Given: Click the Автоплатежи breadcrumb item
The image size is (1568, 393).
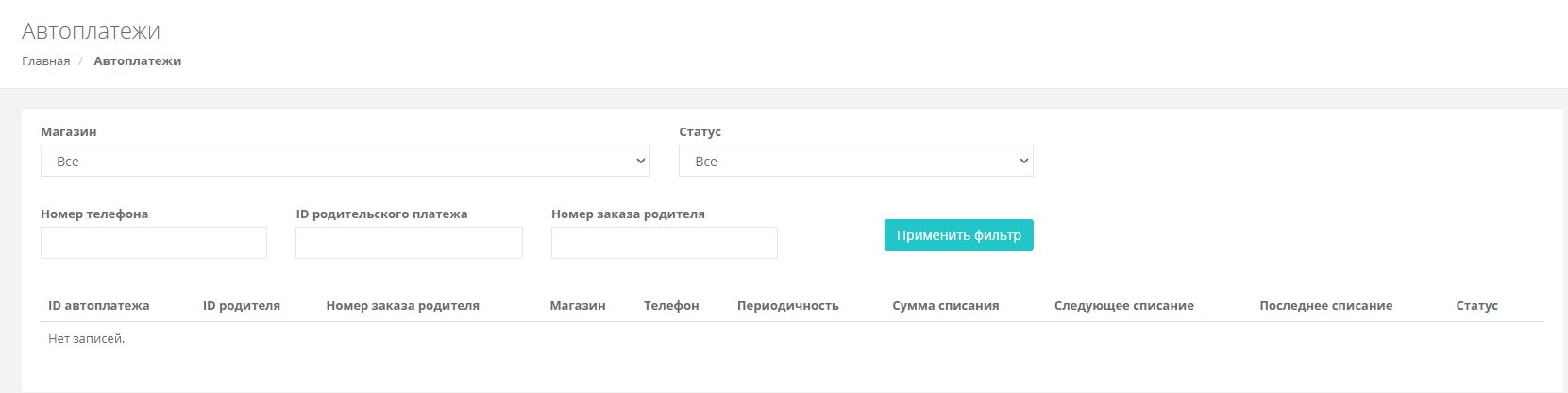Looking at the screenshot, I should pyautogui.click(x=138, y=61).
